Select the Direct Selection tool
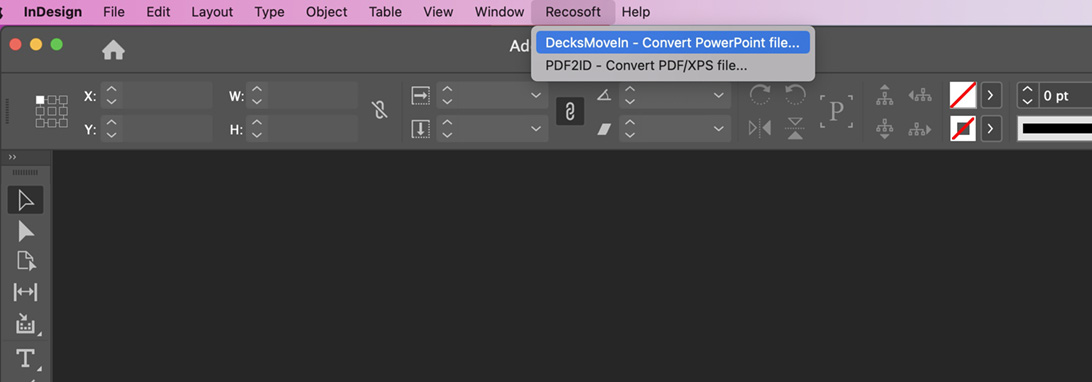This screenshot has height=382, width=1092. coord(26,231)
